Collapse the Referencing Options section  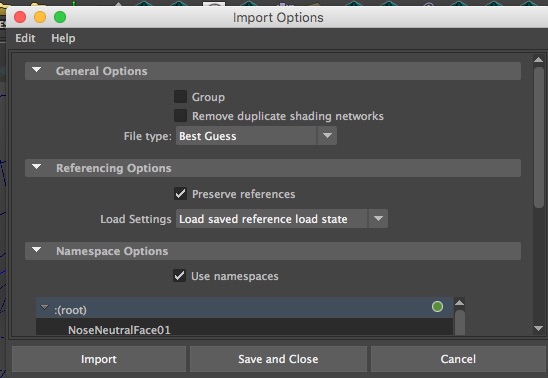(x=36, y=167)
